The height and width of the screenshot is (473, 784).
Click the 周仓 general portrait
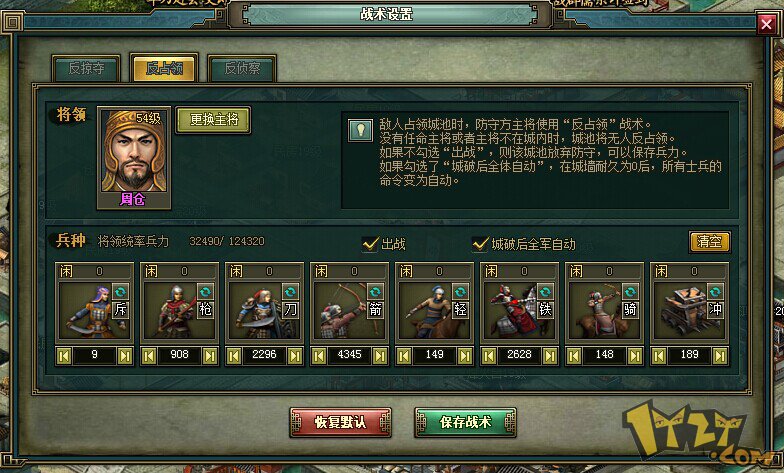[x=134, y=158]
